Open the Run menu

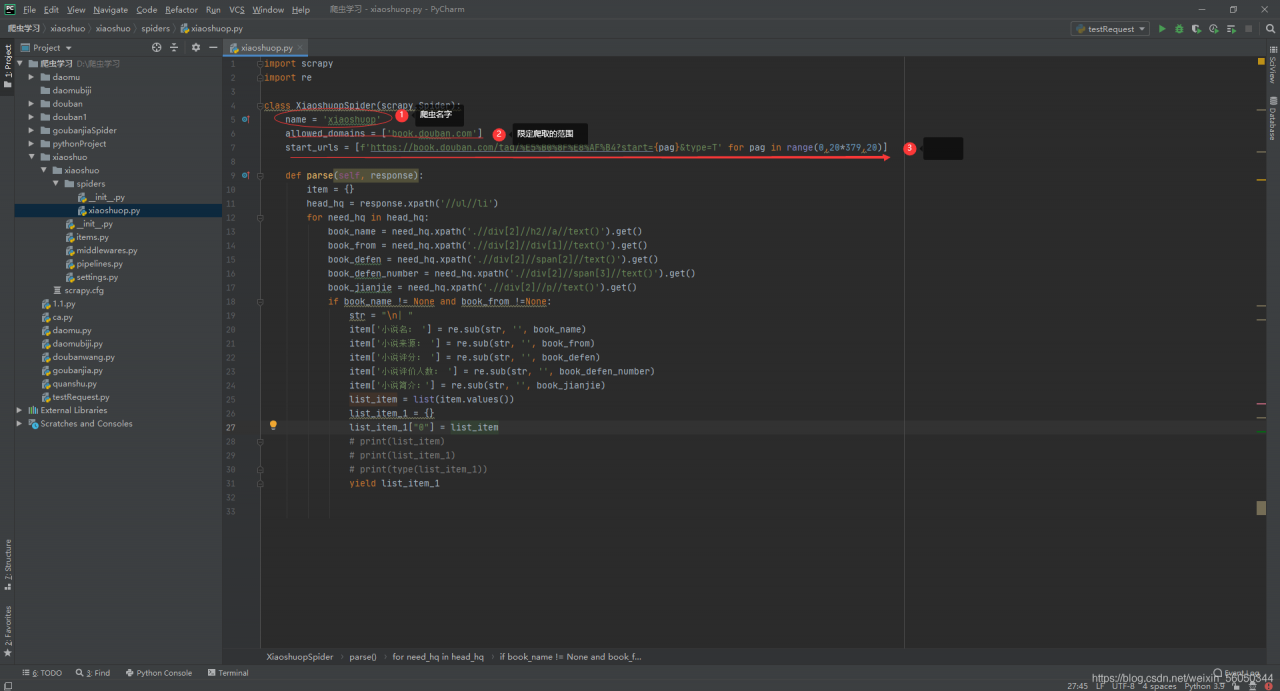(213, 10)
